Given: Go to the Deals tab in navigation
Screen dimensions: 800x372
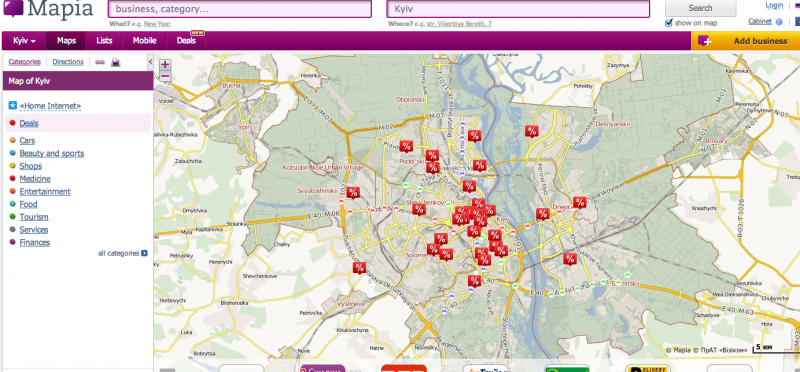Looking at the screenshot, I should coord(186,41).
